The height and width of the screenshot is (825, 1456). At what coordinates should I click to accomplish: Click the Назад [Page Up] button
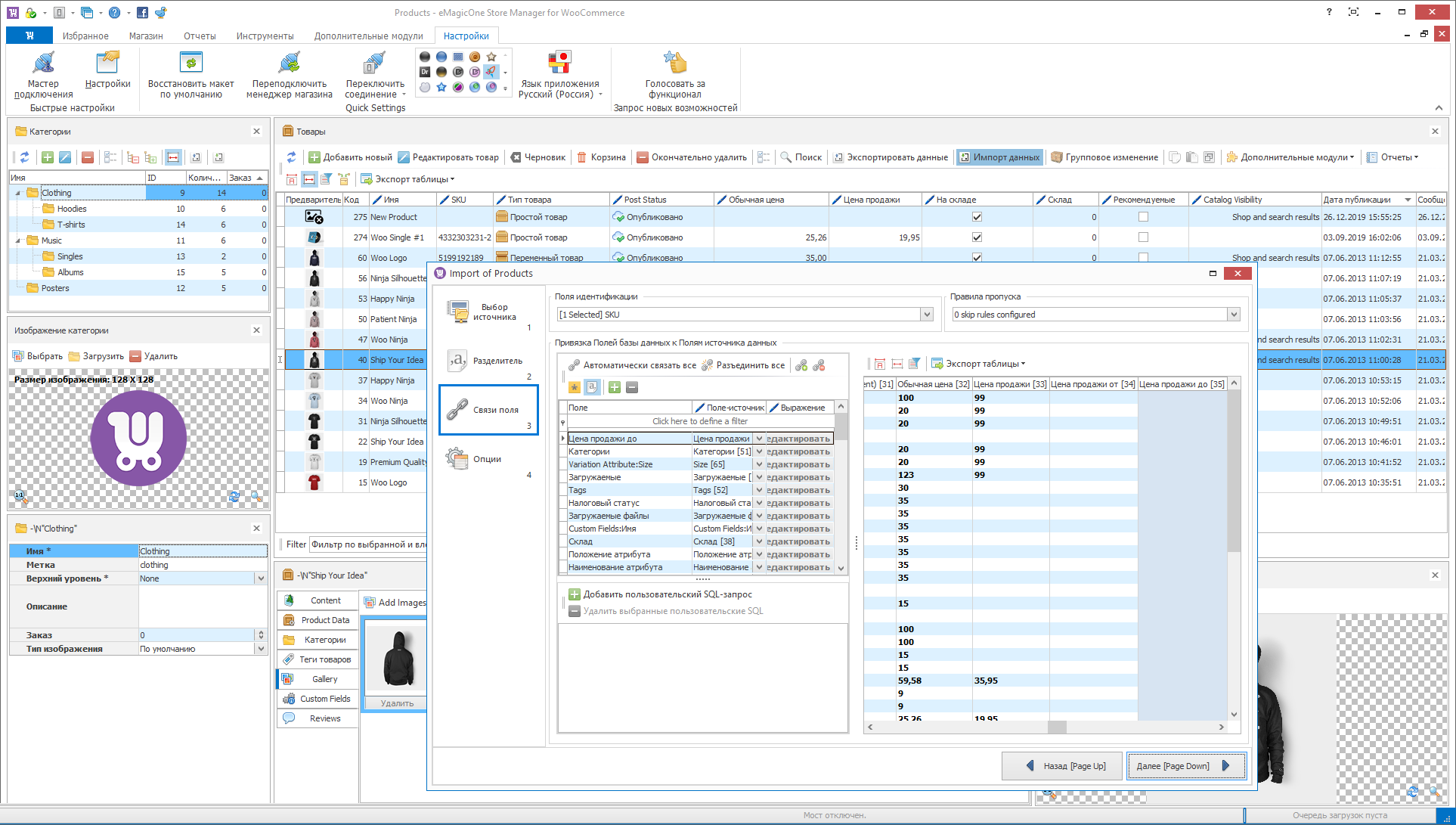[1063, 766]
